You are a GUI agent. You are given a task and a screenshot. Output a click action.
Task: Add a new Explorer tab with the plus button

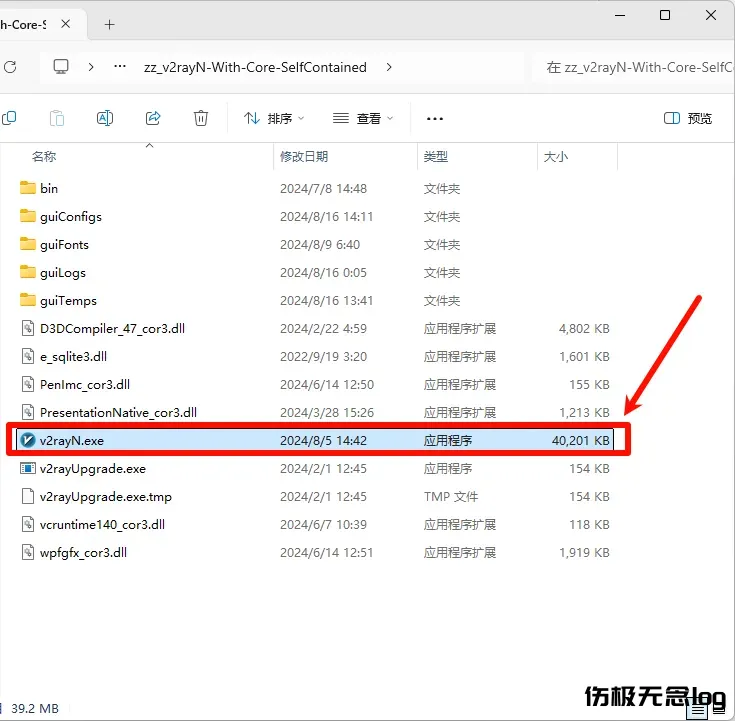[x=109, y=24]
